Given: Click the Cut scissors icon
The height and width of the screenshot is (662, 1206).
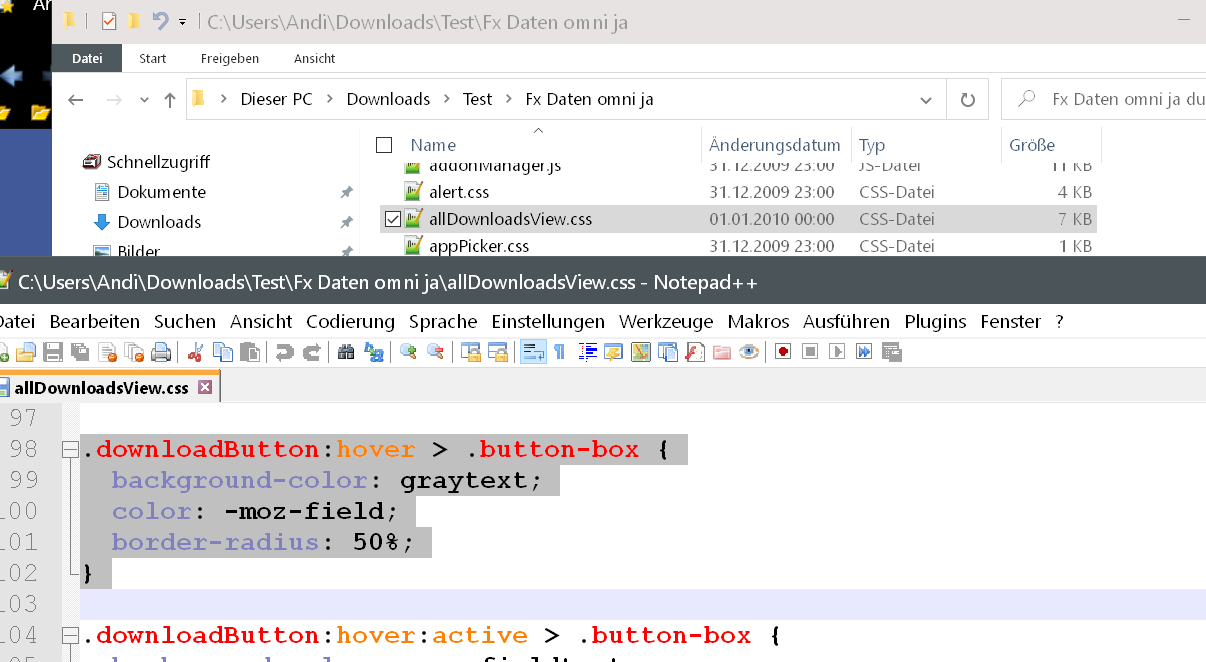Looking at the screenshot, I should [x=196, y=352].
